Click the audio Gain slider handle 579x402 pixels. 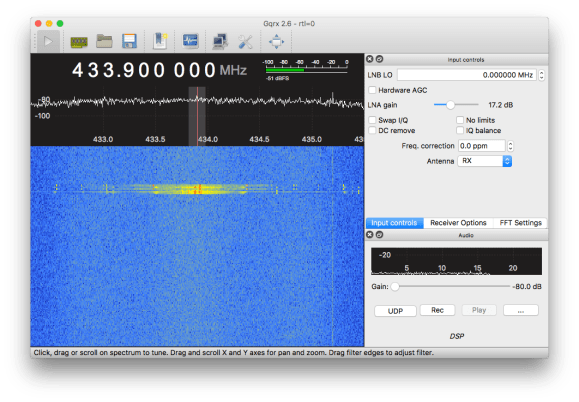395,286
